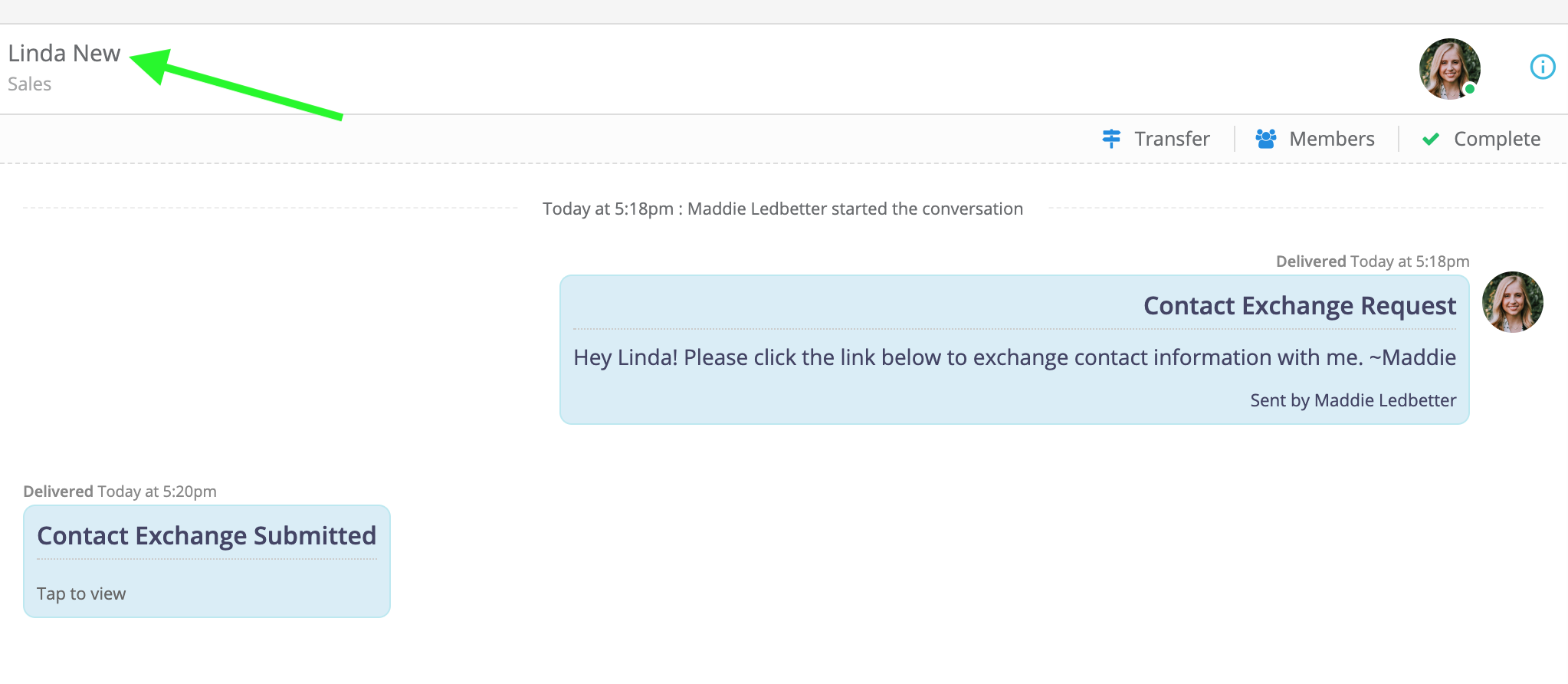Click the Sent by Maddie Ledbetter text
The width and height of the screenshot is (1568, 684).
click(x=1352, y=400)
